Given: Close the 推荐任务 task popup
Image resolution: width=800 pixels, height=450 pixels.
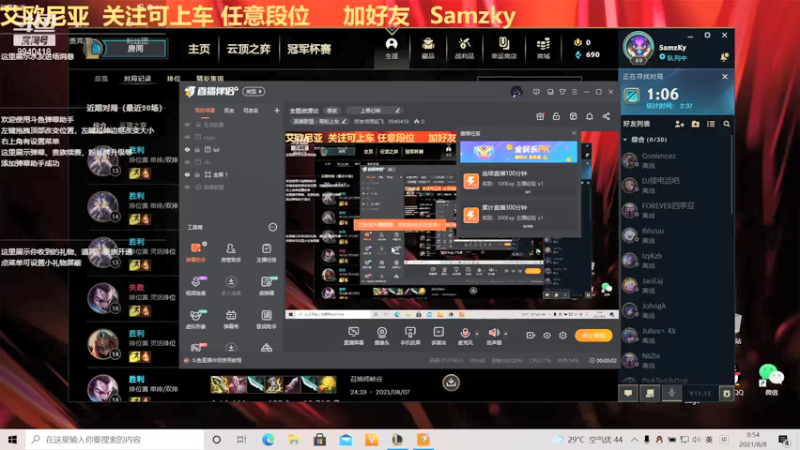Looking at the screenshot, I should pos(574,133).
